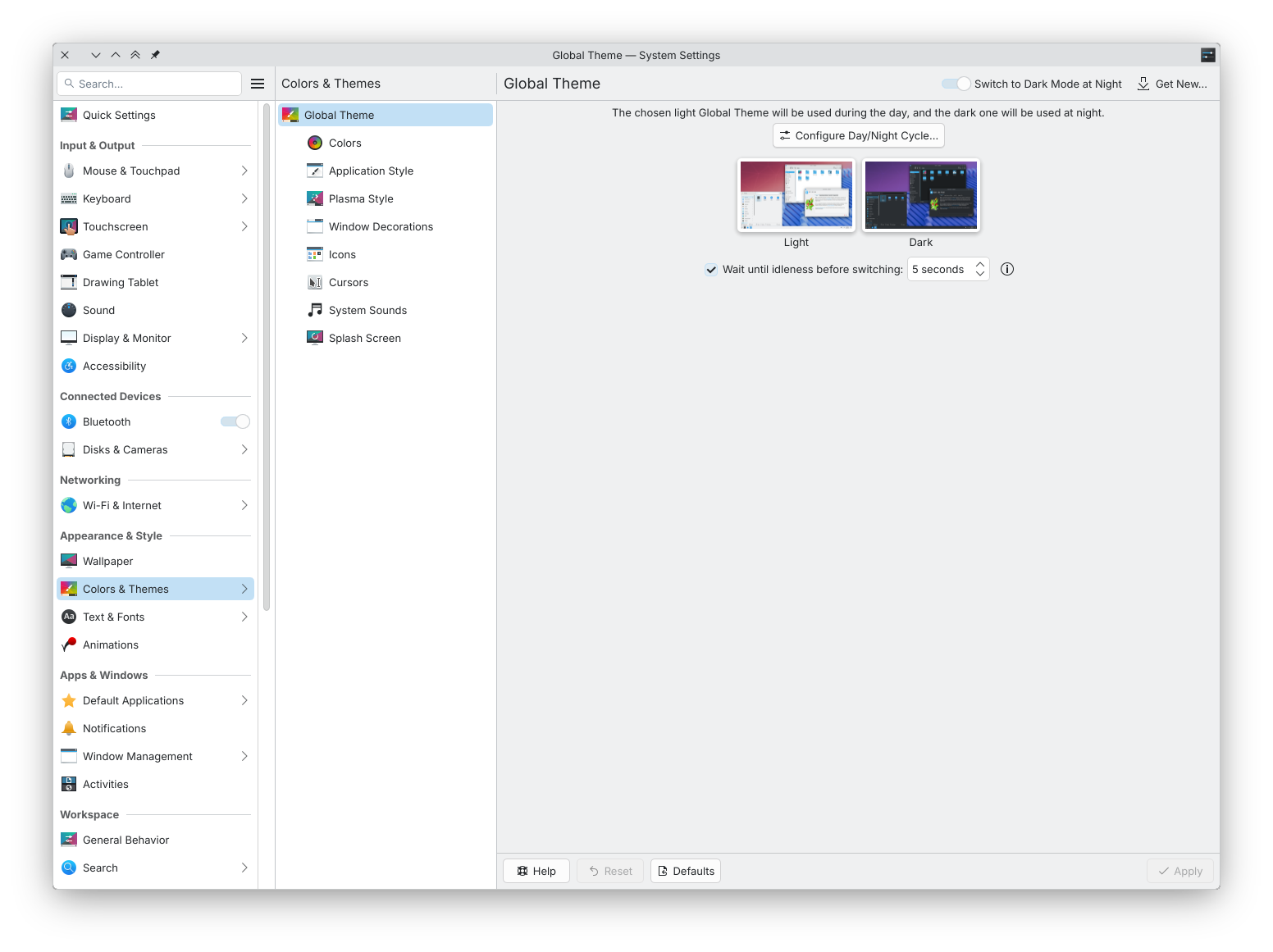Expand Display & Monitor submenu arrow
1273x952 pixels.
click(x=244, y=338)
